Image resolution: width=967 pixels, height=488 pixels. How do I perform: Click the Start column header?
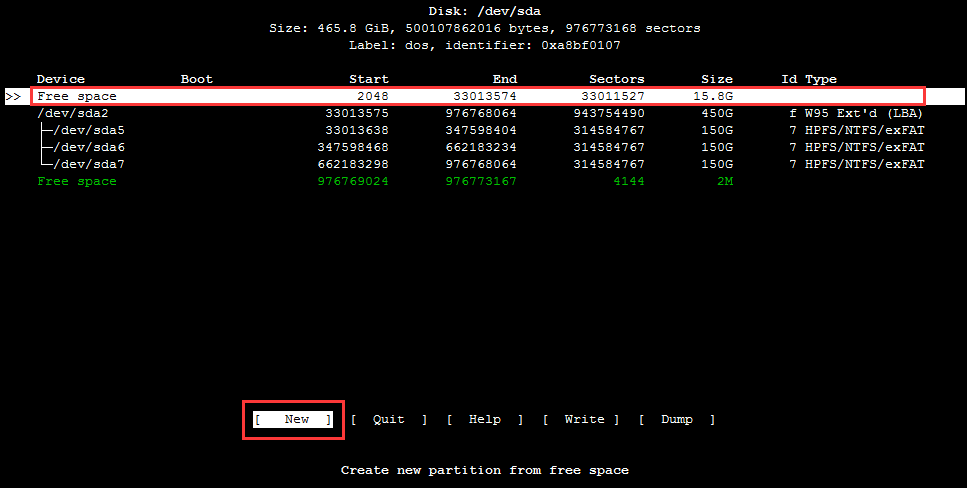(x=368, y=79)
